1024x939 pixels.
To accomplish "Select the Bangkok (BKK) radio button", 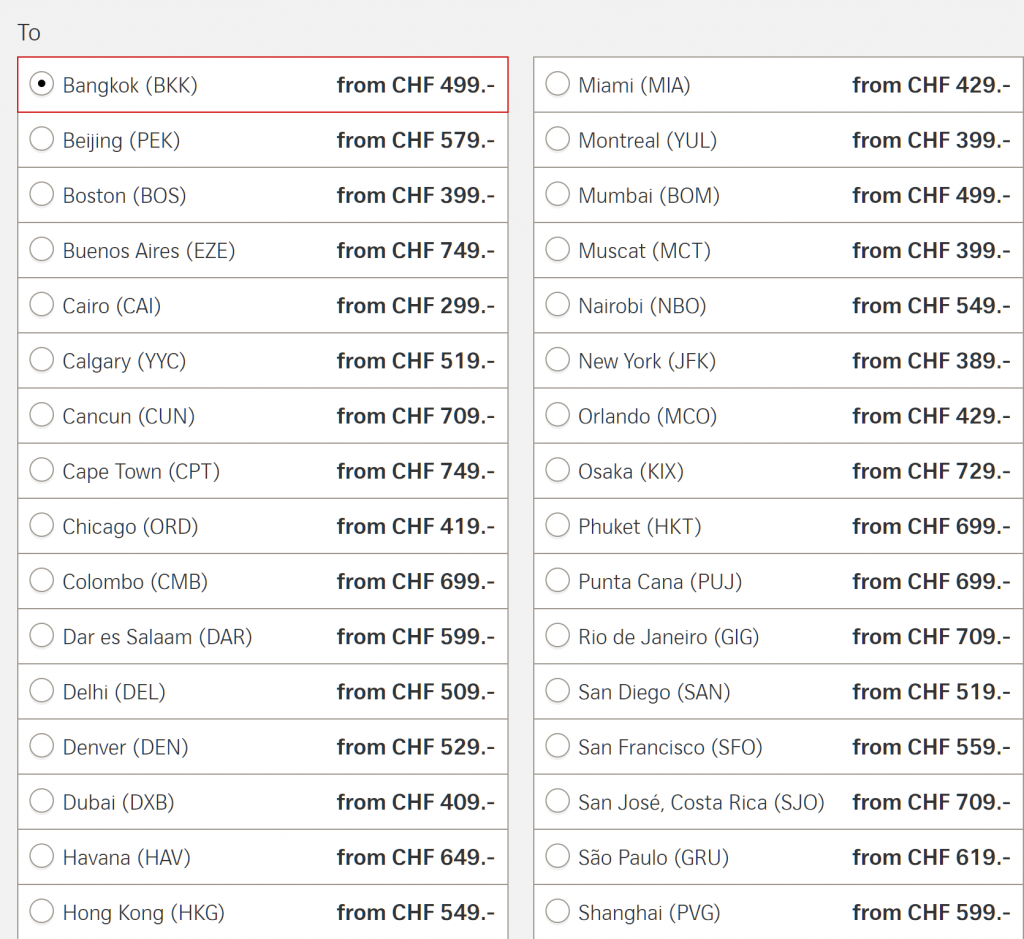I will (42, 85).
